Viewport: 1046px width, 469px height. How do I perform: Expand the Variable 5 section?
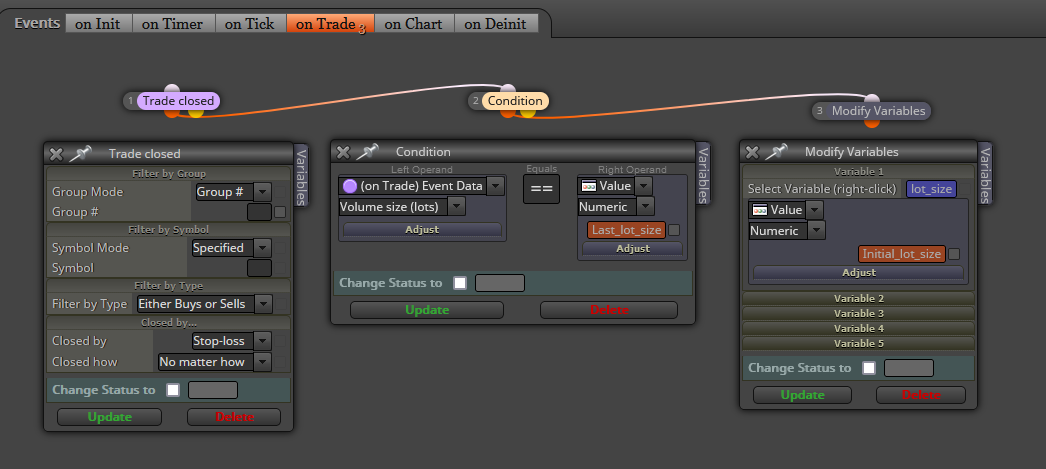(x=859, y=343)
